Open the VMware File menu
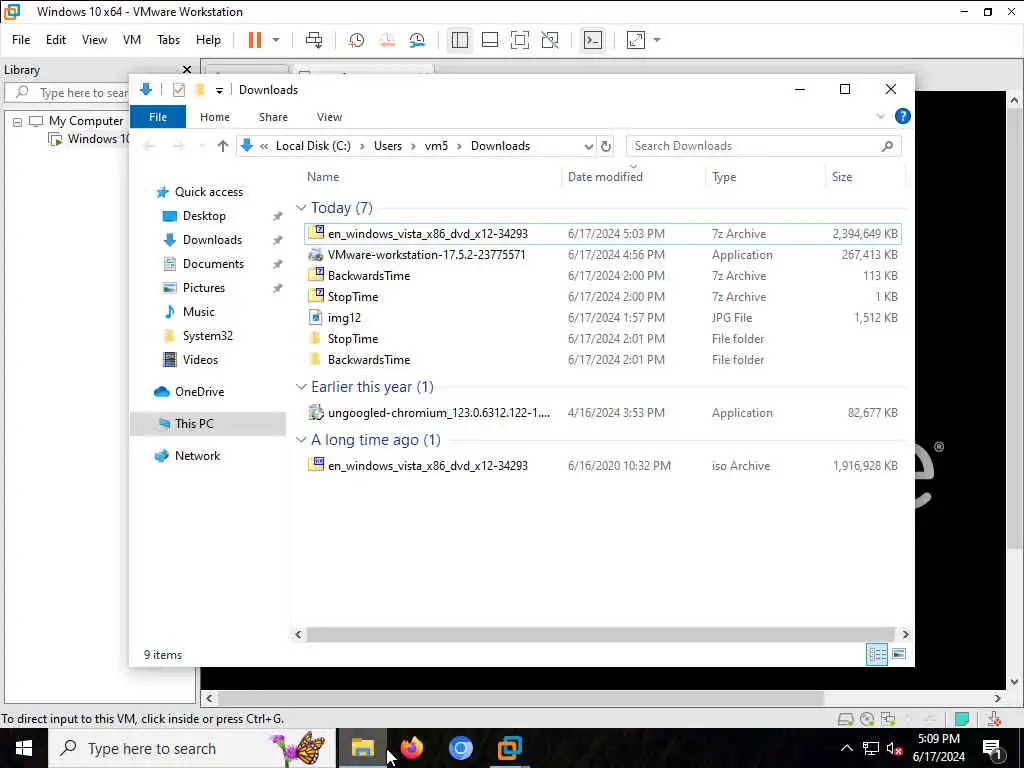This screenshot has height=768, width=1024. point(21,40)
